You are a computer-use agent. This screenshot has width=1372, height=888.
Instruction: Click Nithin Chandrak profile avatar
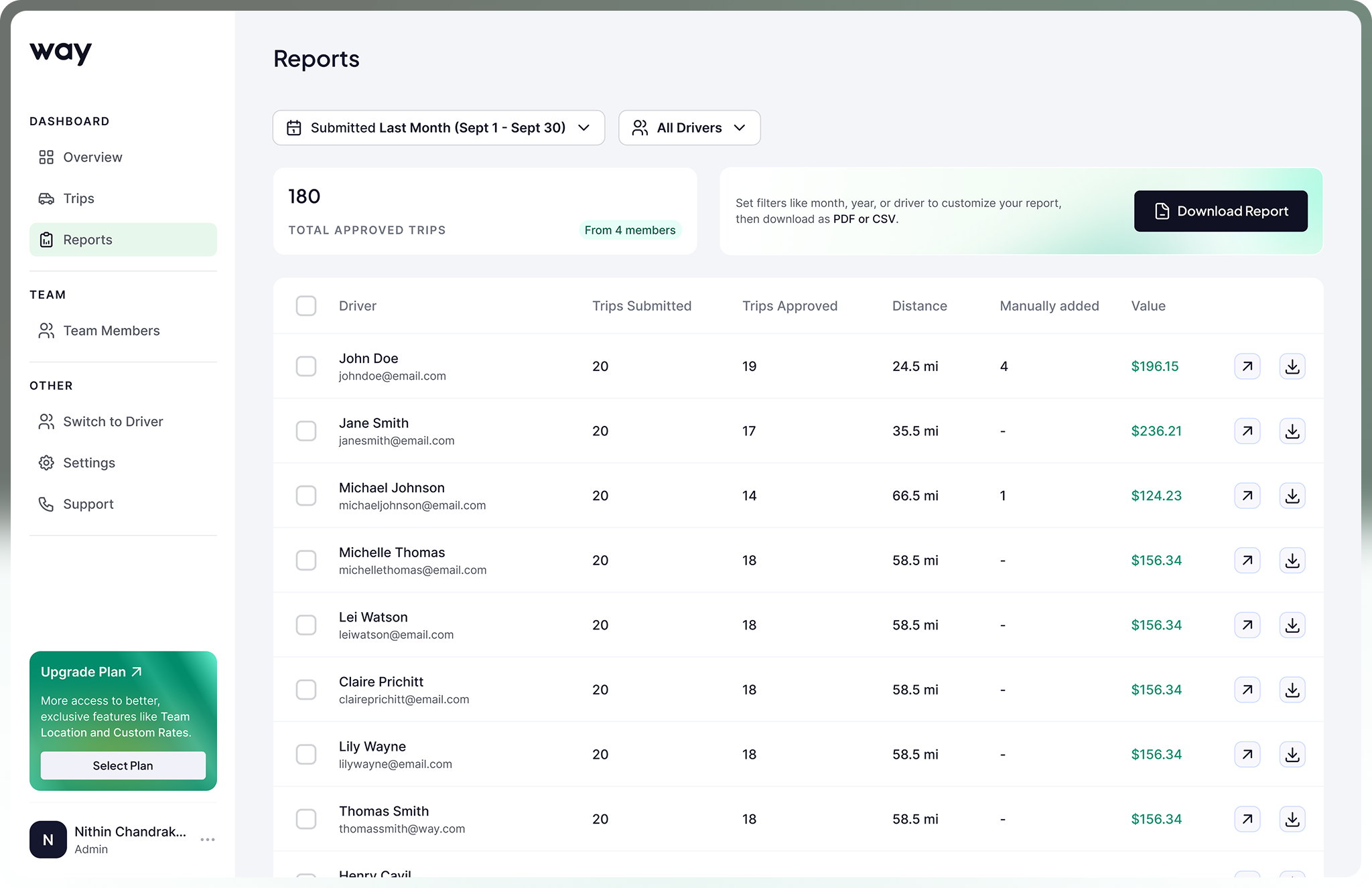click(x=48, y=840)
